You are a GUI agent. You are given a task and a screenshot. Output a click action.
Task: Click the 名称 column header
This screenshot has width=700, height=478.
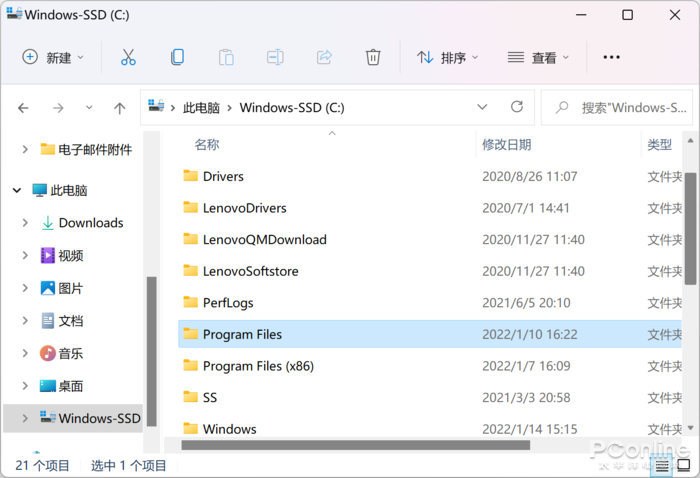click(x=207, y=145)
